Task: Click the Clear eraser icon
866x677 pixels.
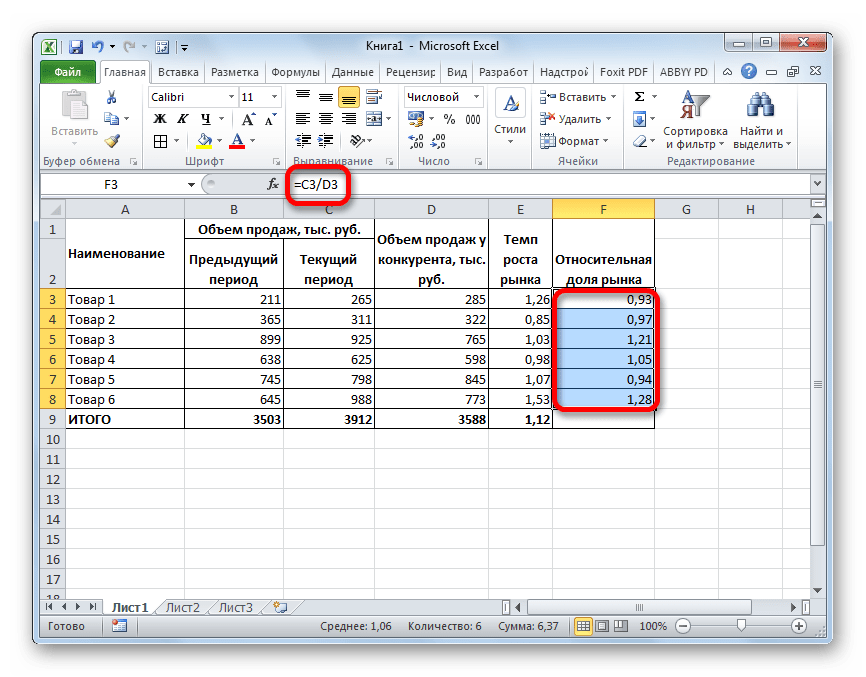Action: point(640,141)
